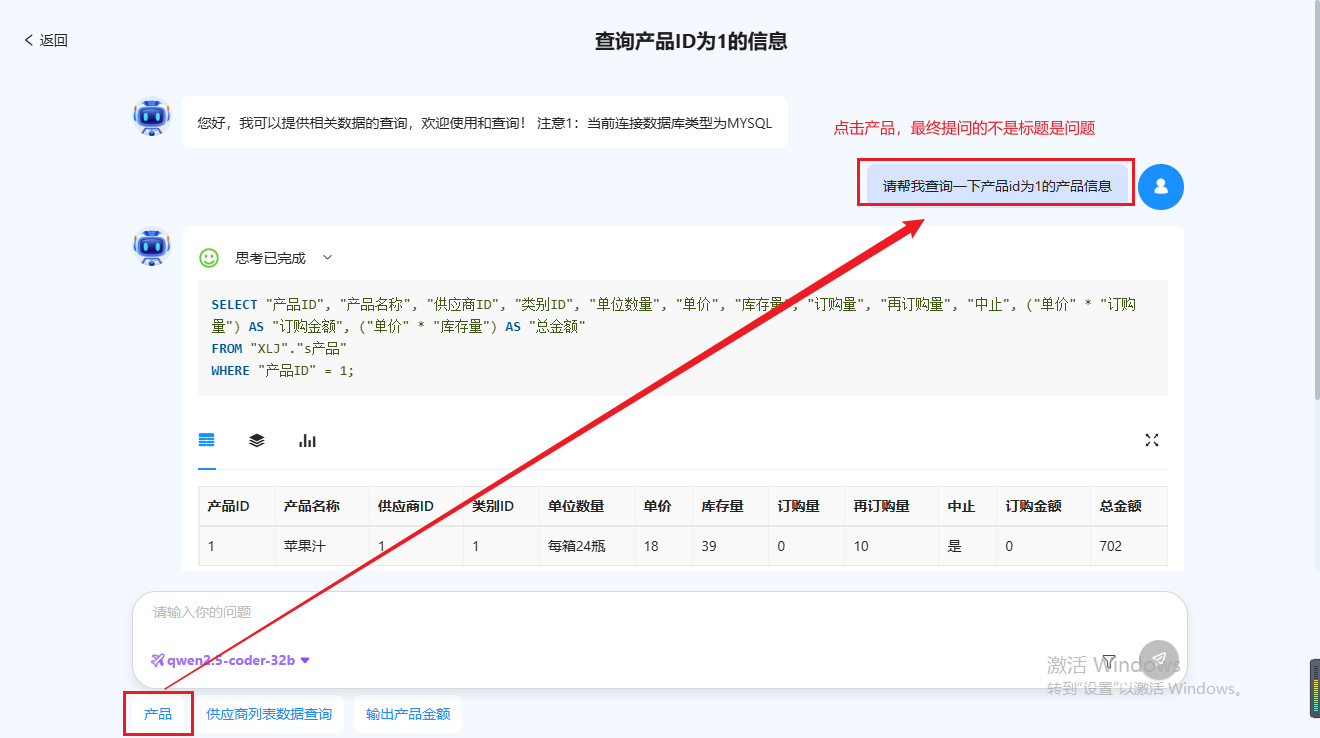Choose the 输出产品金额 quick question
The height and width of the screenshot is (738, 1320).
(x=408, y=714)
